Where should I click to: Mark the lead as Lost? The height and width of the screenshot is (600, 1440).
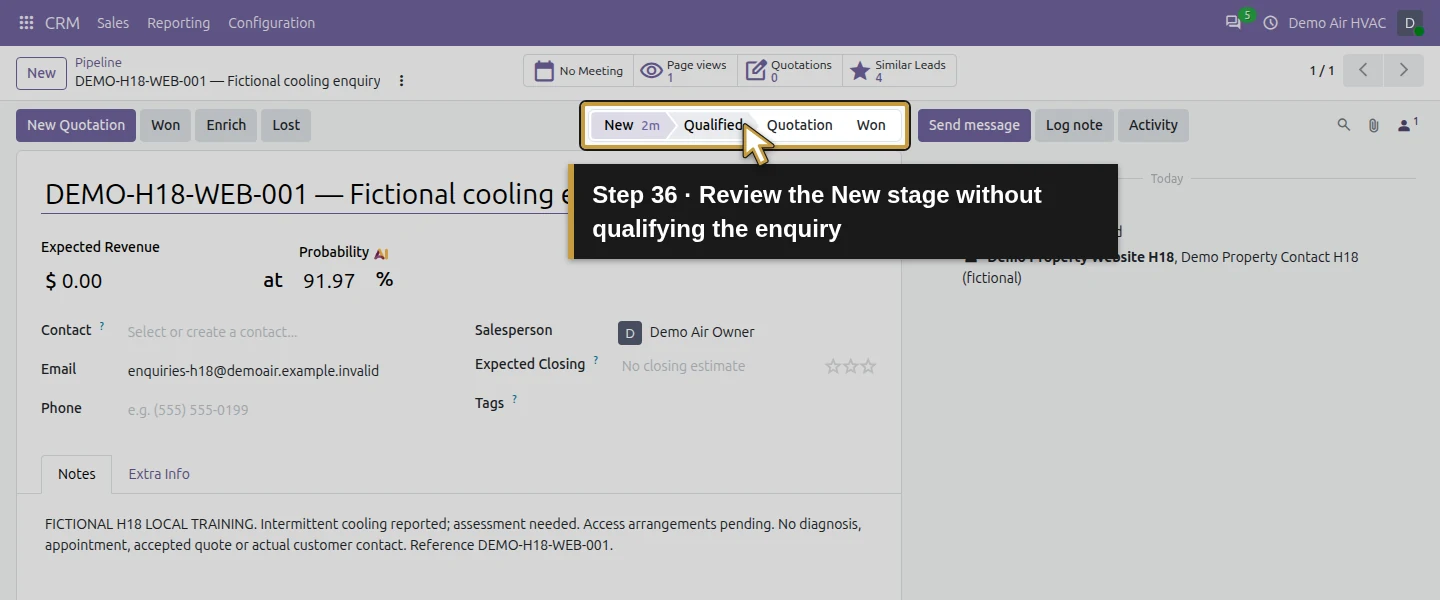click(286, 125)
